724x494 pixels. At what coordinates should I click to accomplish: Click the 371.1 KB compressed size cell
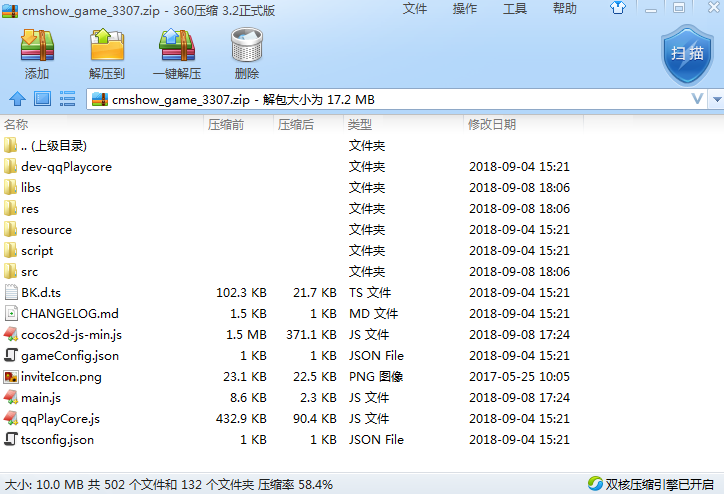[311, 335]
